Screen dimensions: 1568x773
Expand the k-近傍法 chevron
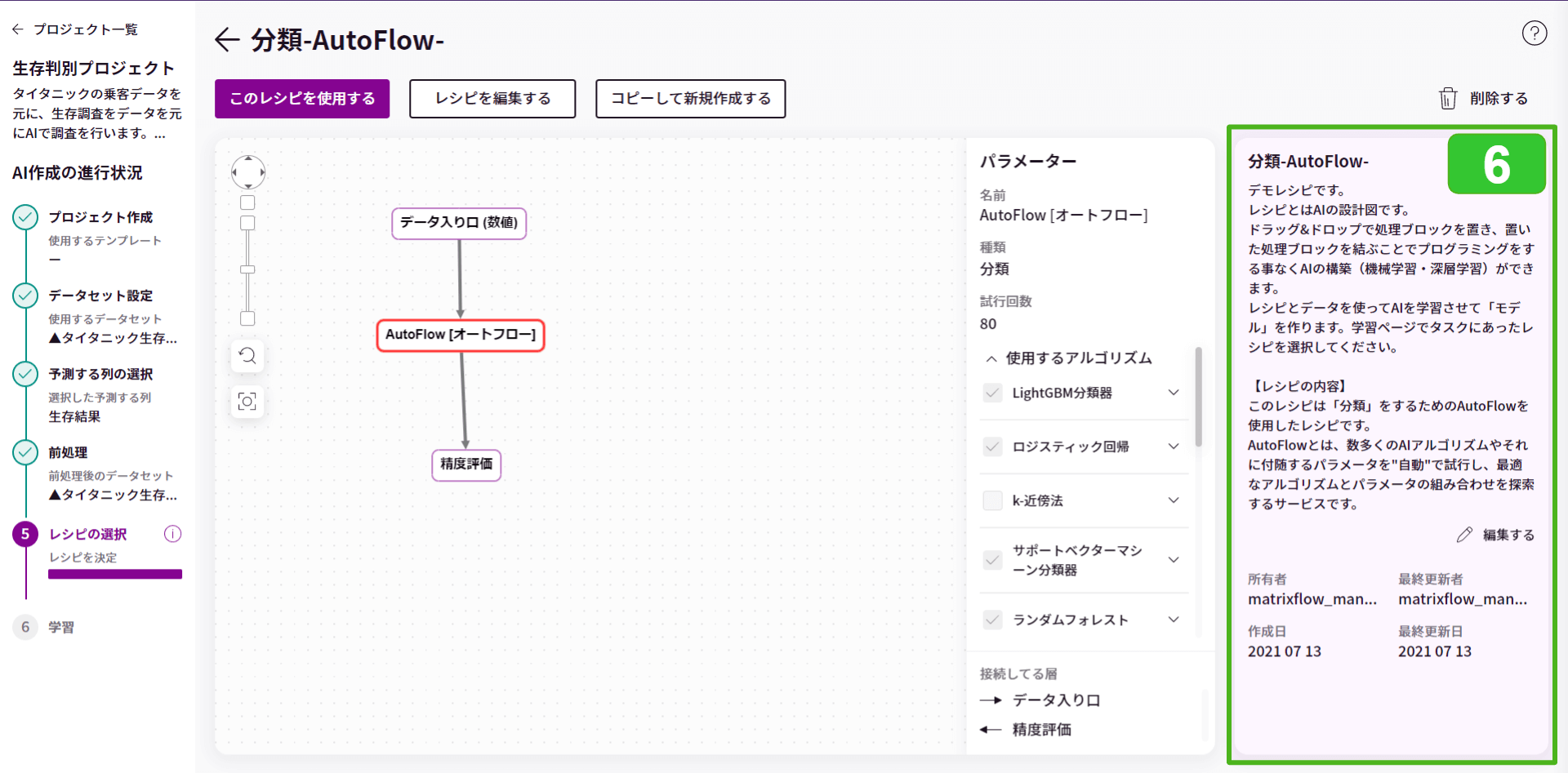click(x=1174, y=500)
